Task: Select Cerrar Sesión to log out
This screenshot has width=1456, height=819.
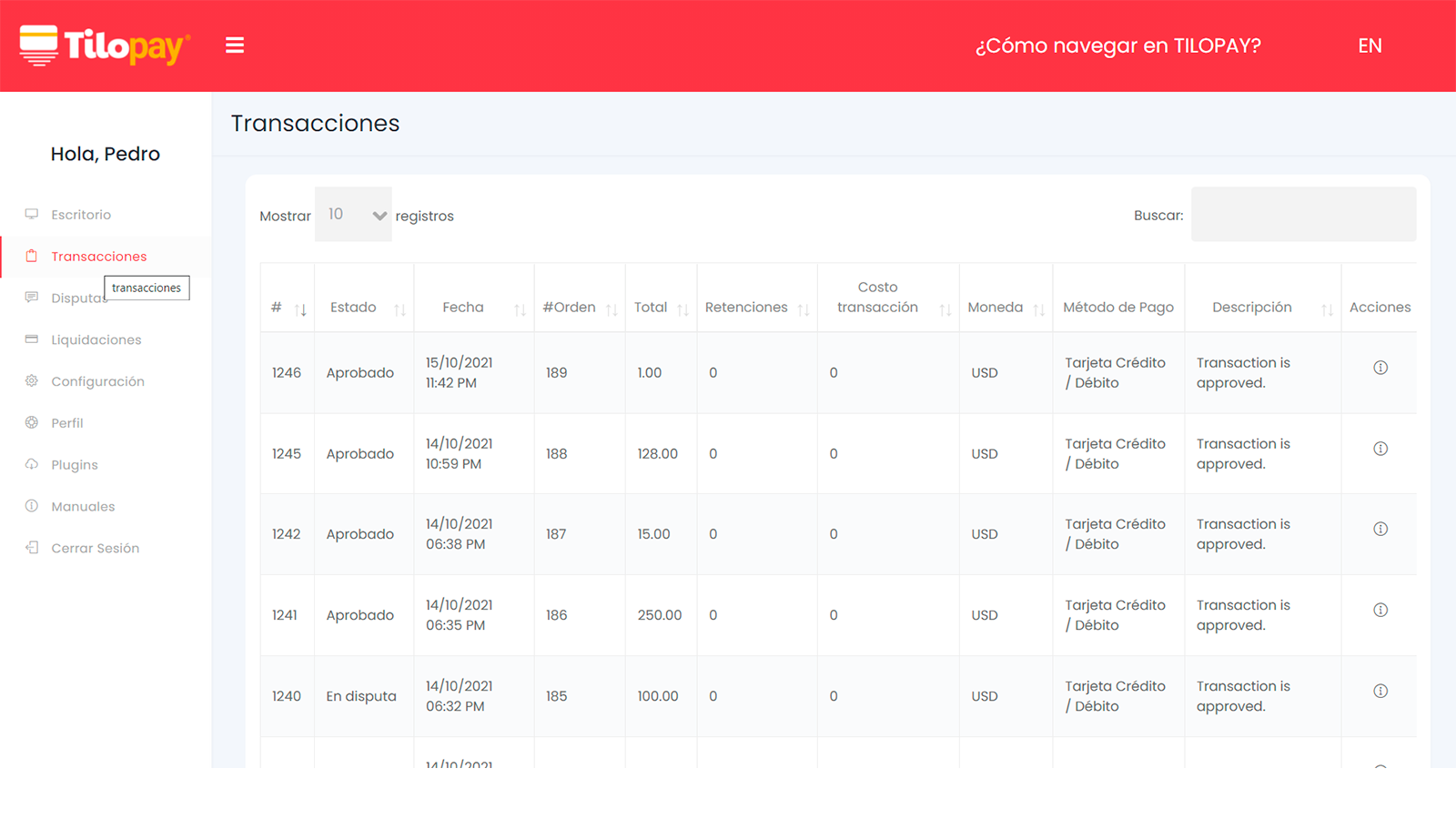Action: tap(95, 548)
